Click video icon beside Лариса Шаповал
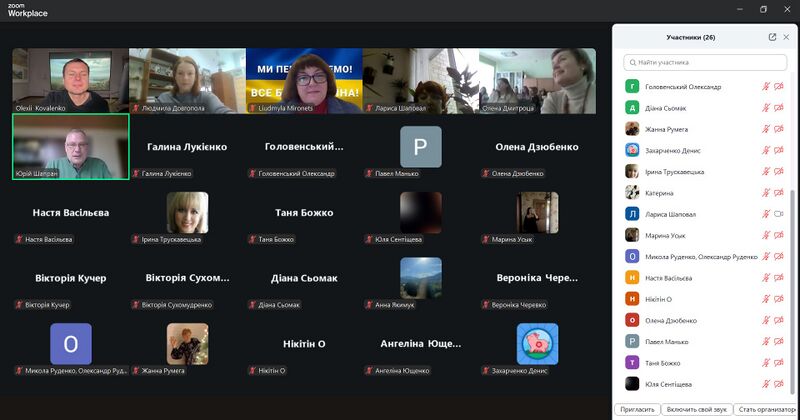This screenshot has width=800, height=420. tap(779, 214)
